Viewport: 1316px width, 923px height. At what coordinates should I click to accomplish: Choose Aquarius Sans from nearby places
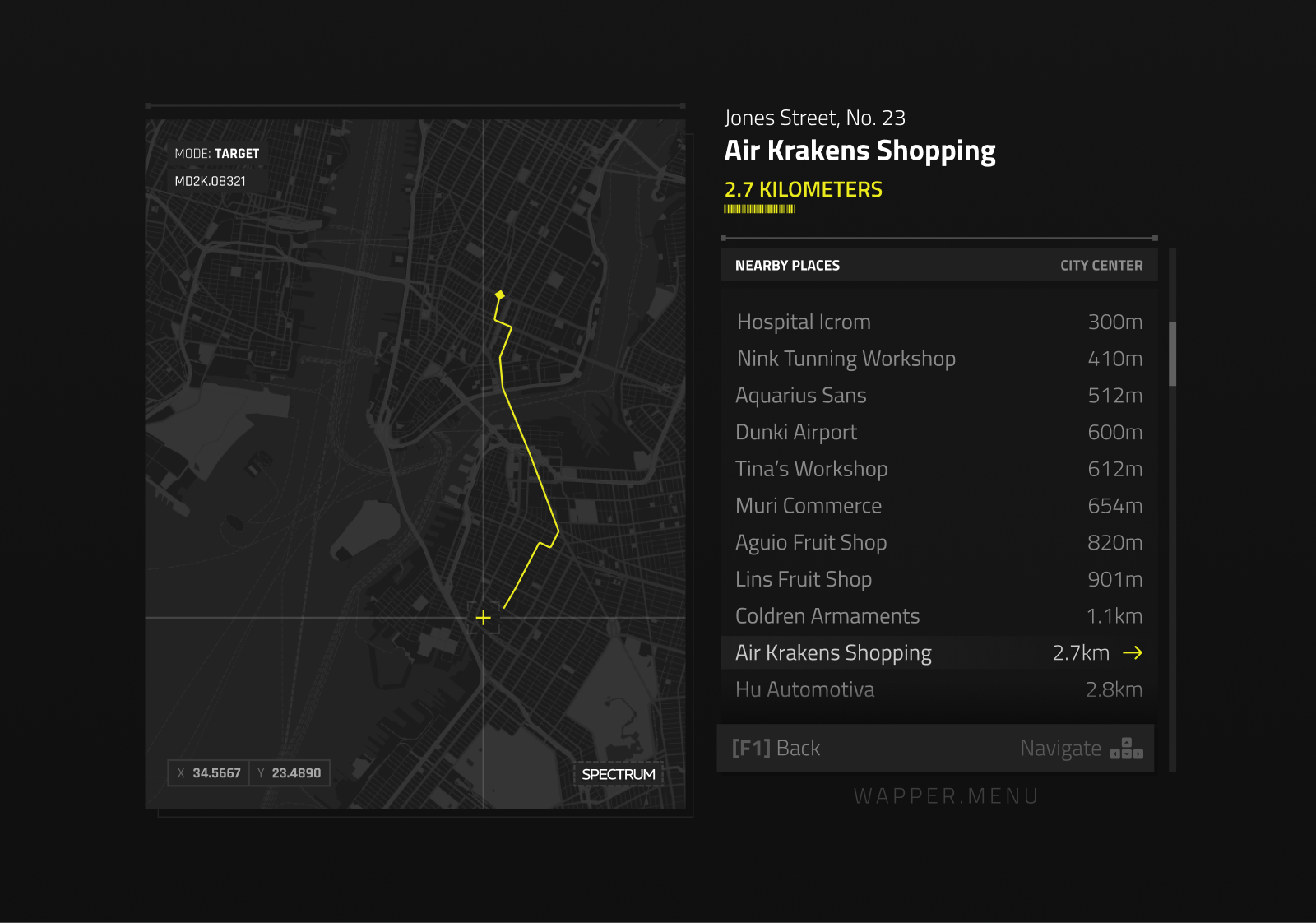point(939,396)
